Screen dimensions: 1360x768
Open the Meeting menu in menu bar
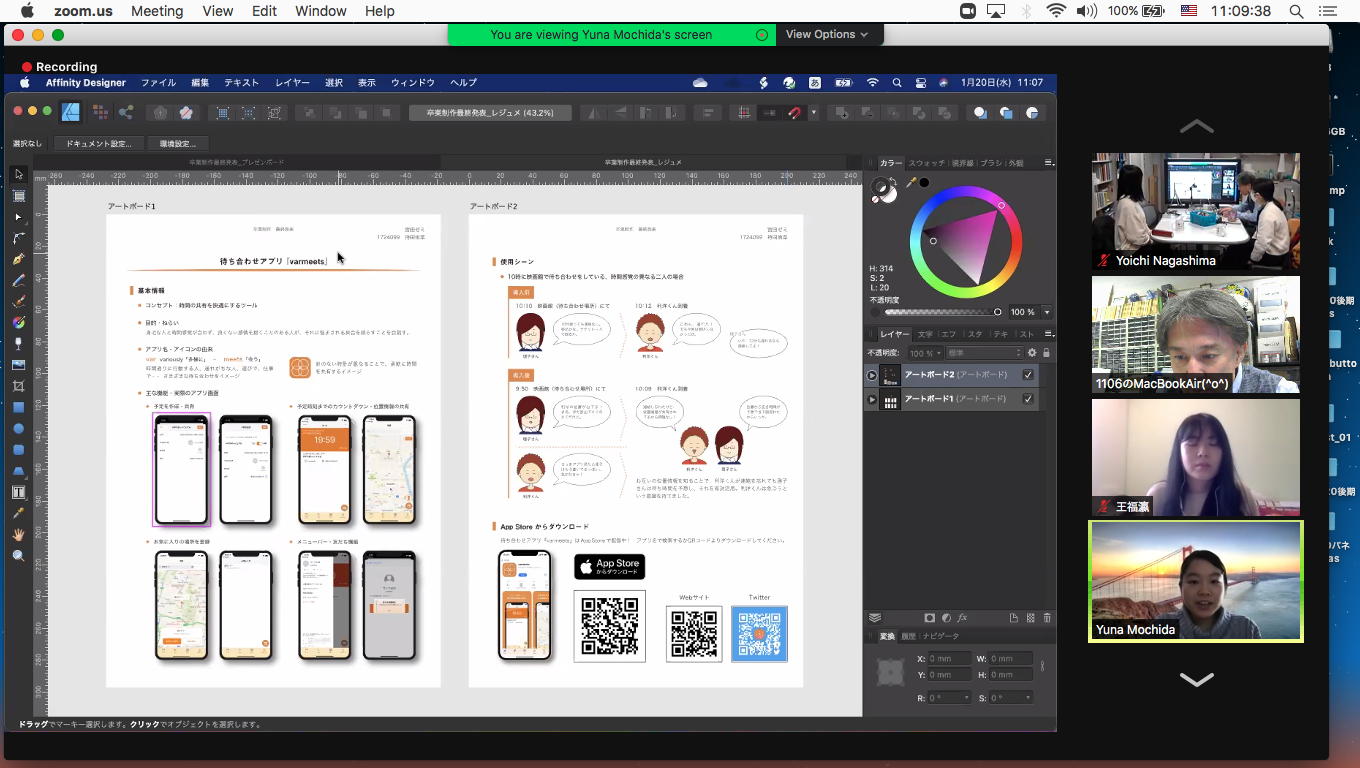pyautogui.click(x=157, y=11)
